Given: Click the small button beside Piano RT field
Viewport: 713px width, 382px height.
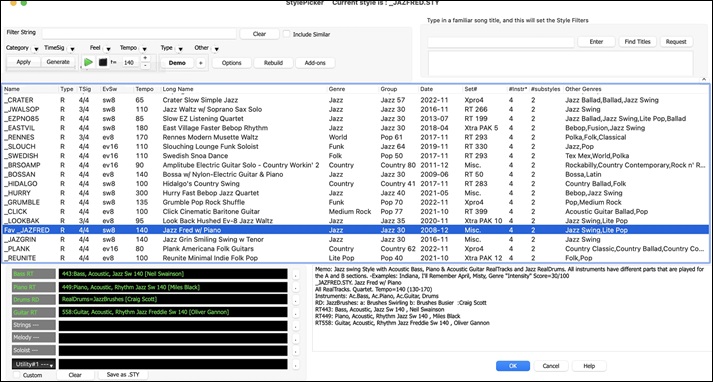Looking at the screenshot, I should click(x=296, y=287).
